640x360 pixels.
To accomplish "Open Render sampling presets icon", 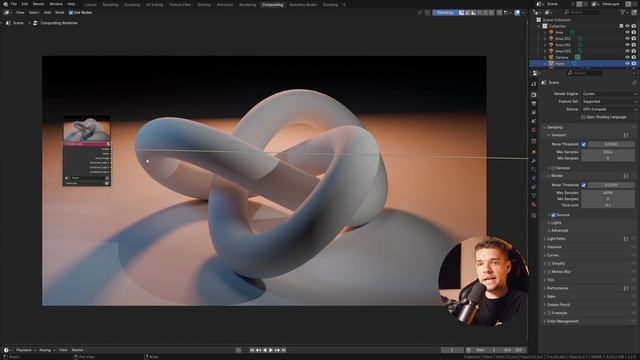I will 626,176.
